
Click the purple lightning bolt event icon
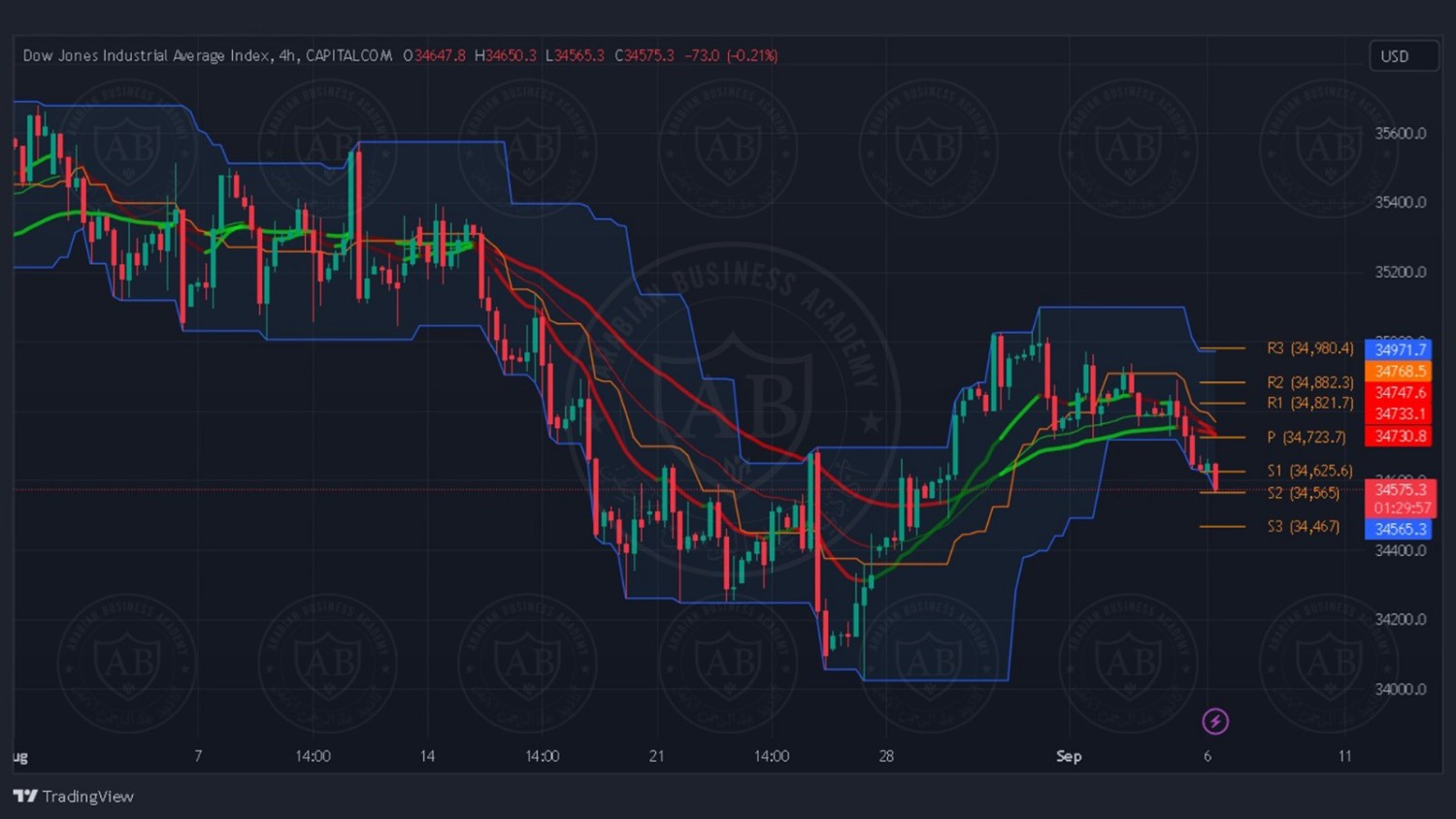click(x=1215, y=721)
